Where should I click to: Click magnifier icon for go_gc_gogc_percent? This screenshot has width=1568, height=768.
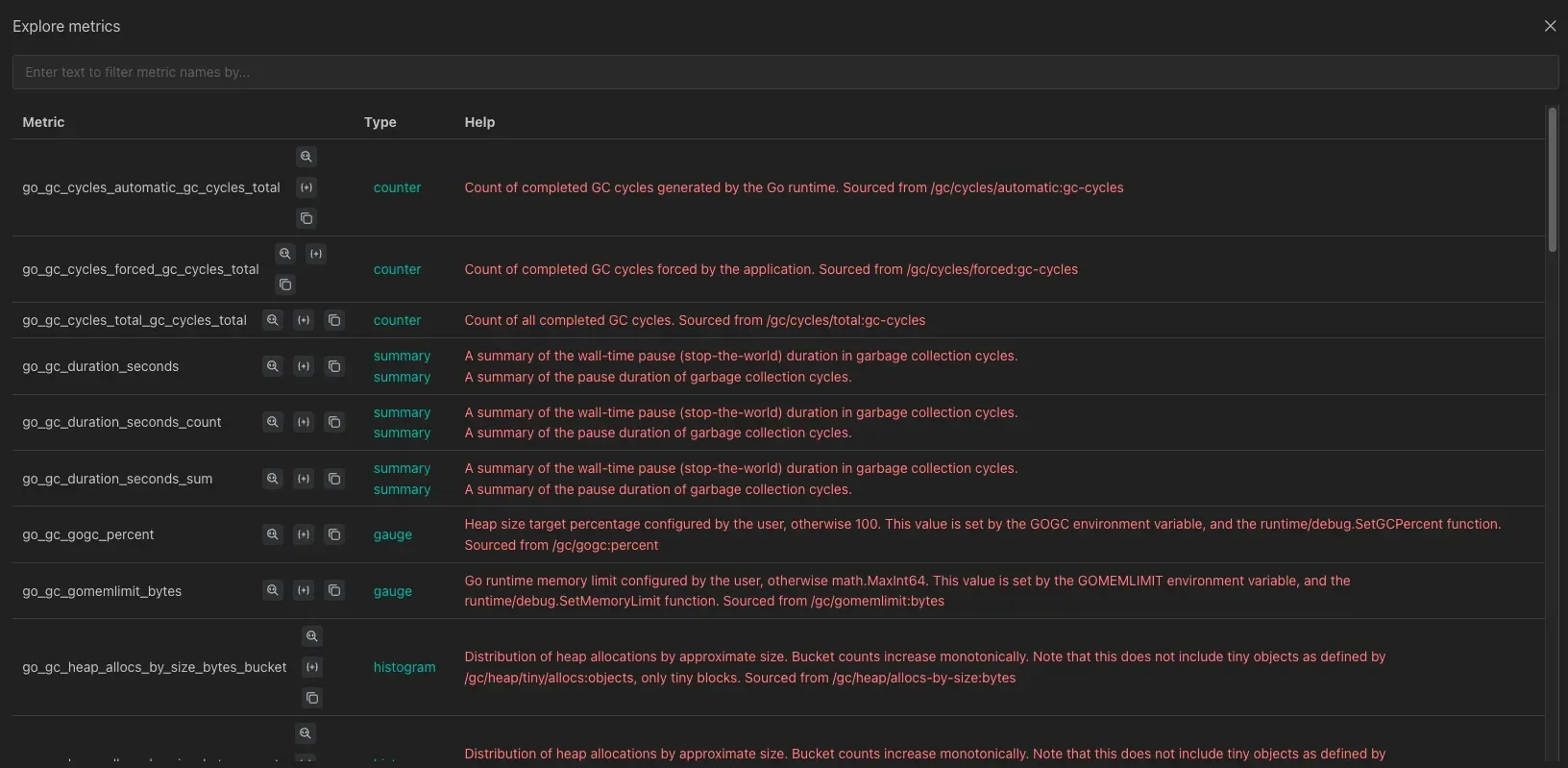[x=273, y=534]
